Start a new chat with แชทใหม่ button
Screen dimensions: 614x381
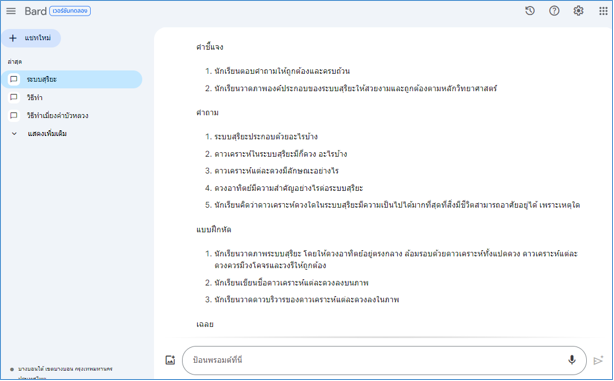coord(31,38)
